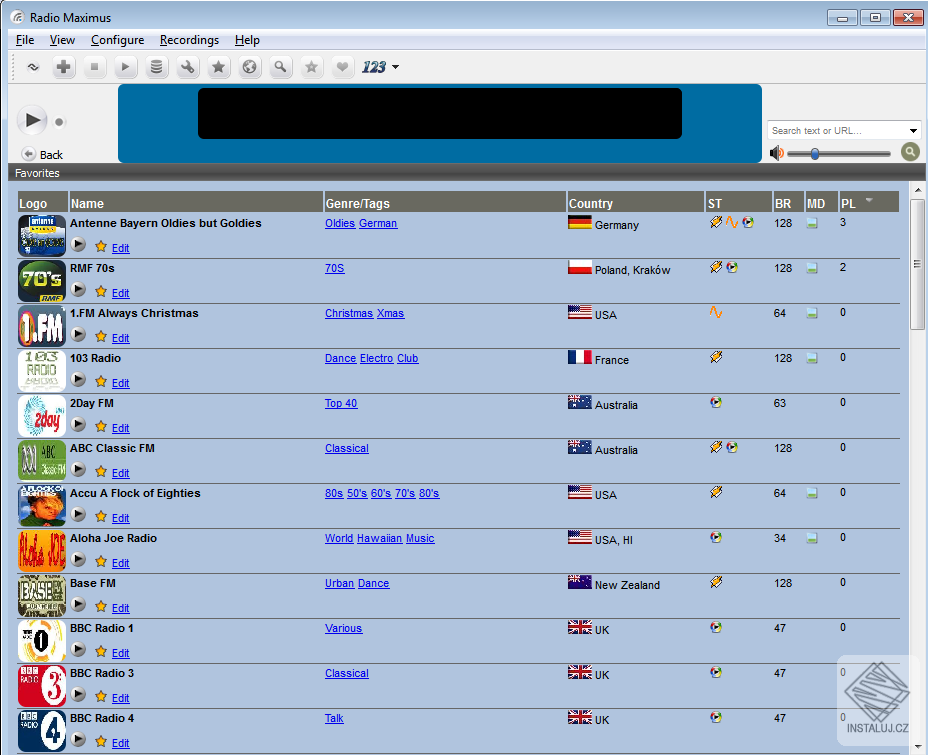Click the database stack toolbar icon
928x755 pixels.
(156, 67)
